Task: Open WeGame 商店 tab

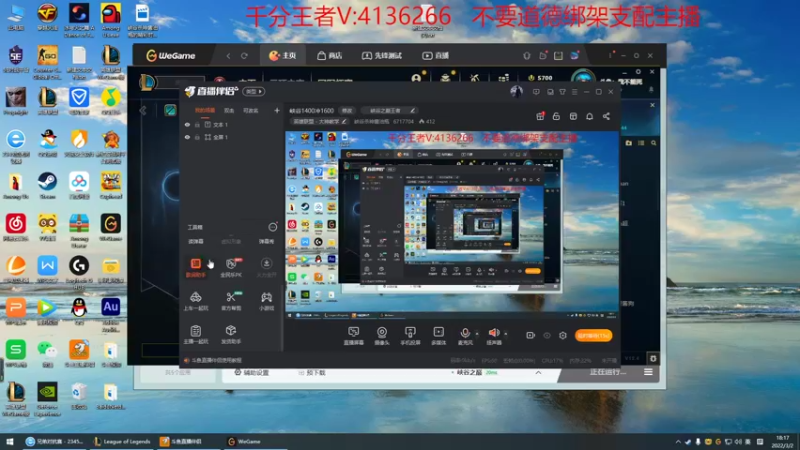Action: click(330, 56)
